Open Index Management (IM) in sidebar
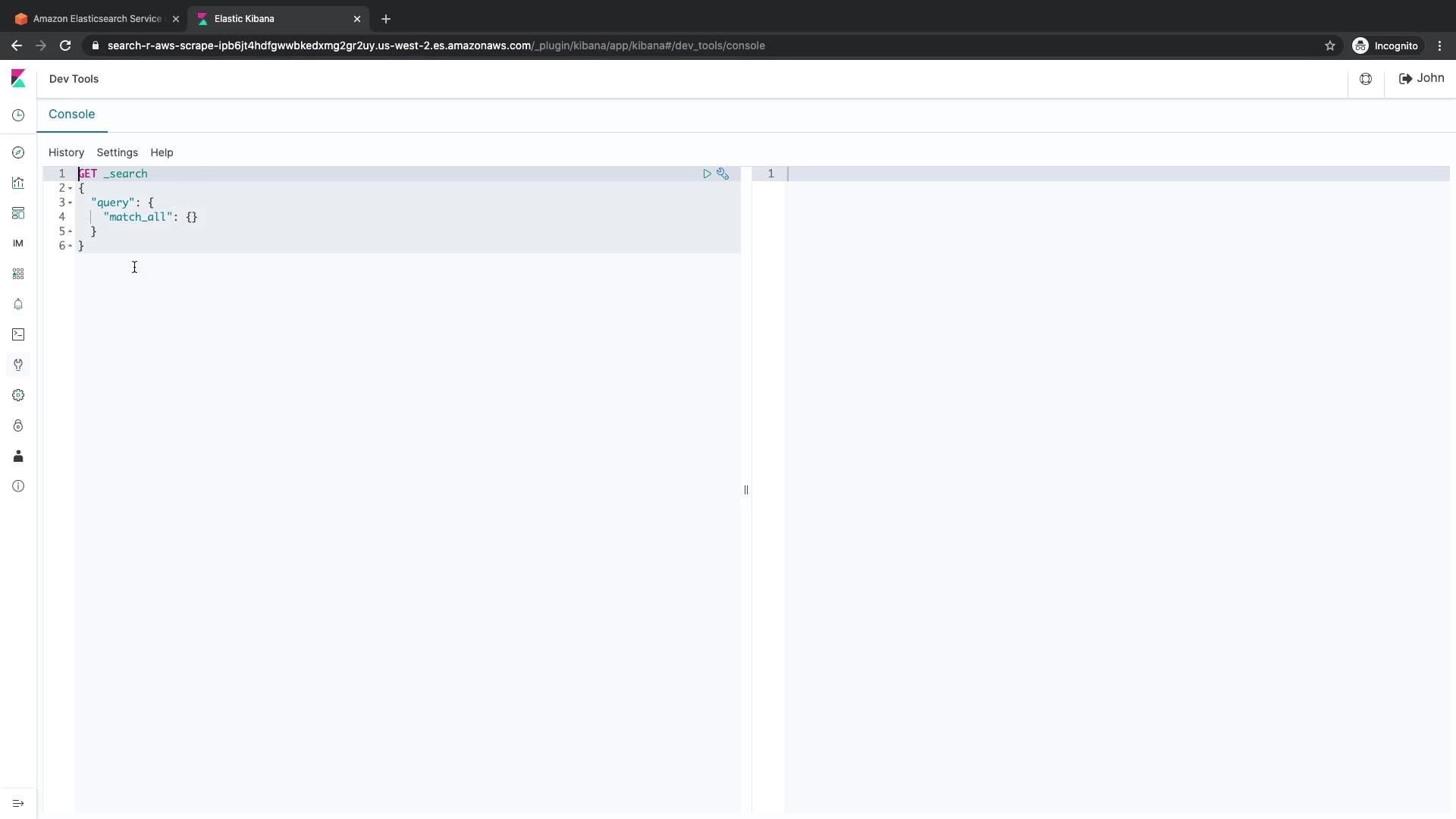 pyautogui.click(x=18, y=243)
